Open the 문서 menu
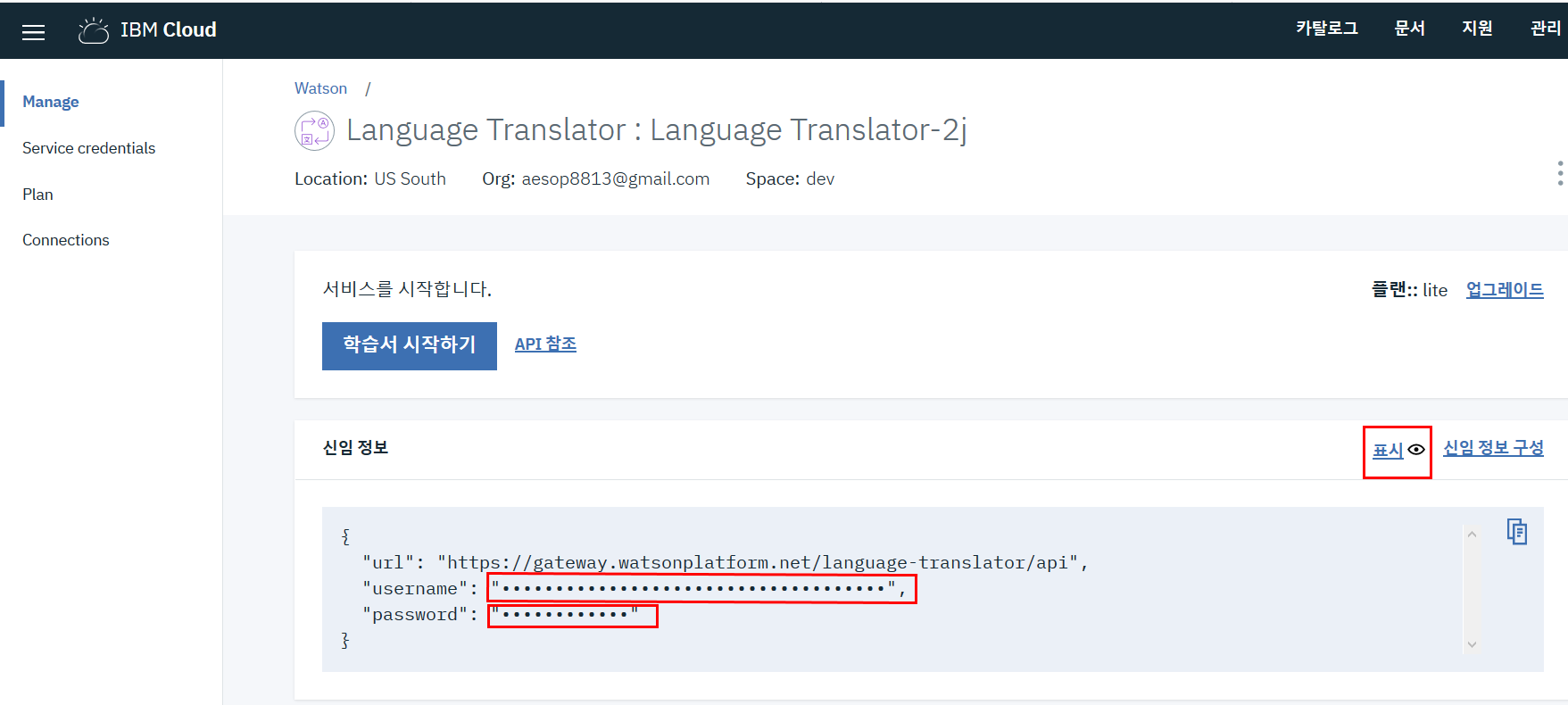The image size is (1568, 705). point(1410,29)
